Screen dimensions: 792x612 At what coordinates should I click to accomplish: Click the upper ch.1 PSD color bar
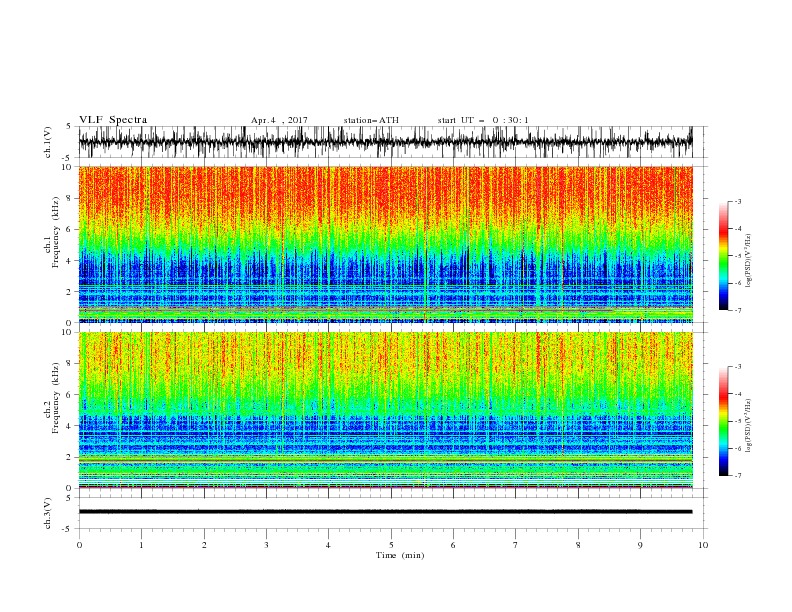pyautogui.click(x=723, y=255)
